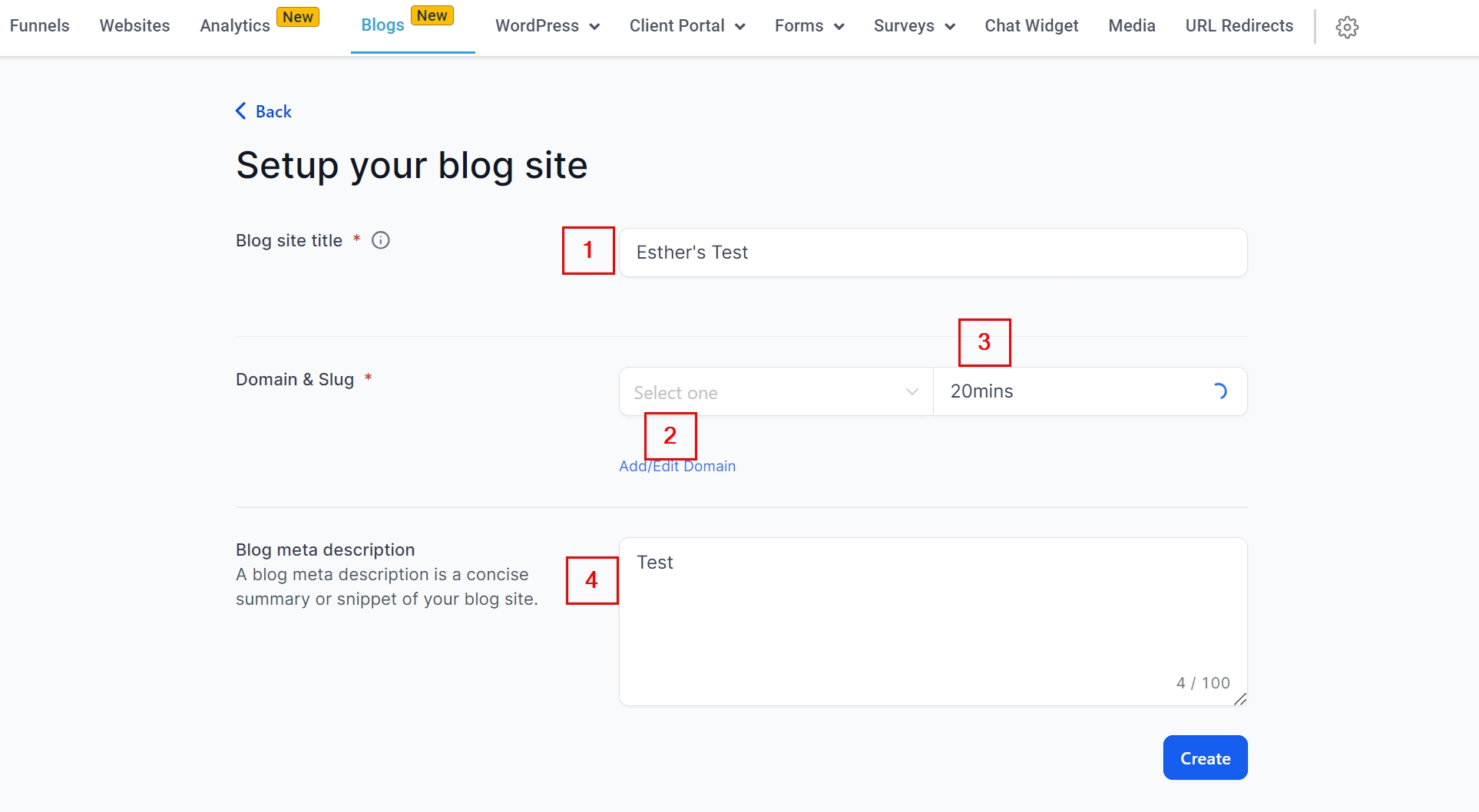Navigate to Chat Widget

1031,26
